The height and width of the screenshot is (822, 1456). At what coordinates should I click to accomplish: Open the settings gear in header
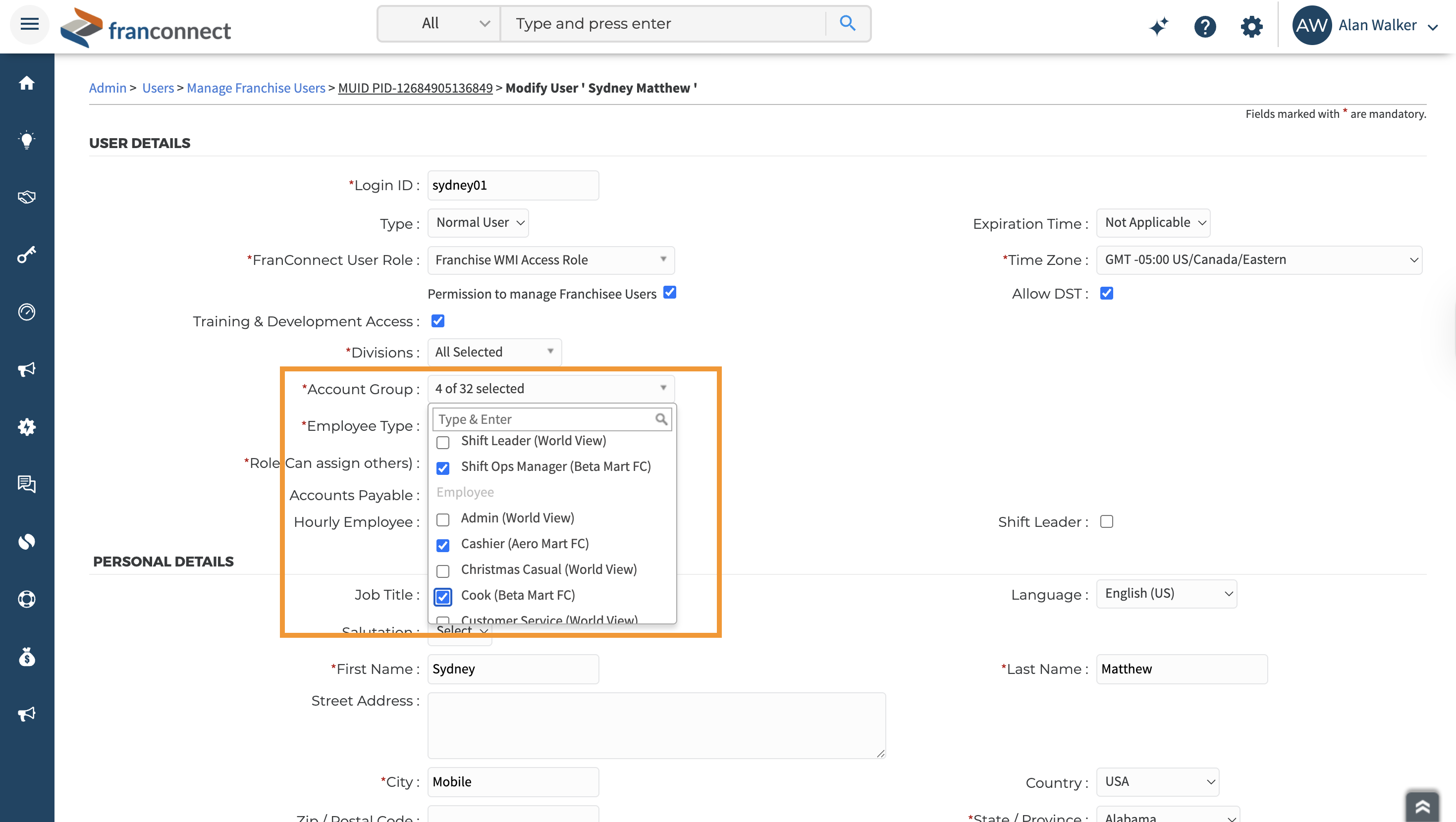coord(1251,26)
